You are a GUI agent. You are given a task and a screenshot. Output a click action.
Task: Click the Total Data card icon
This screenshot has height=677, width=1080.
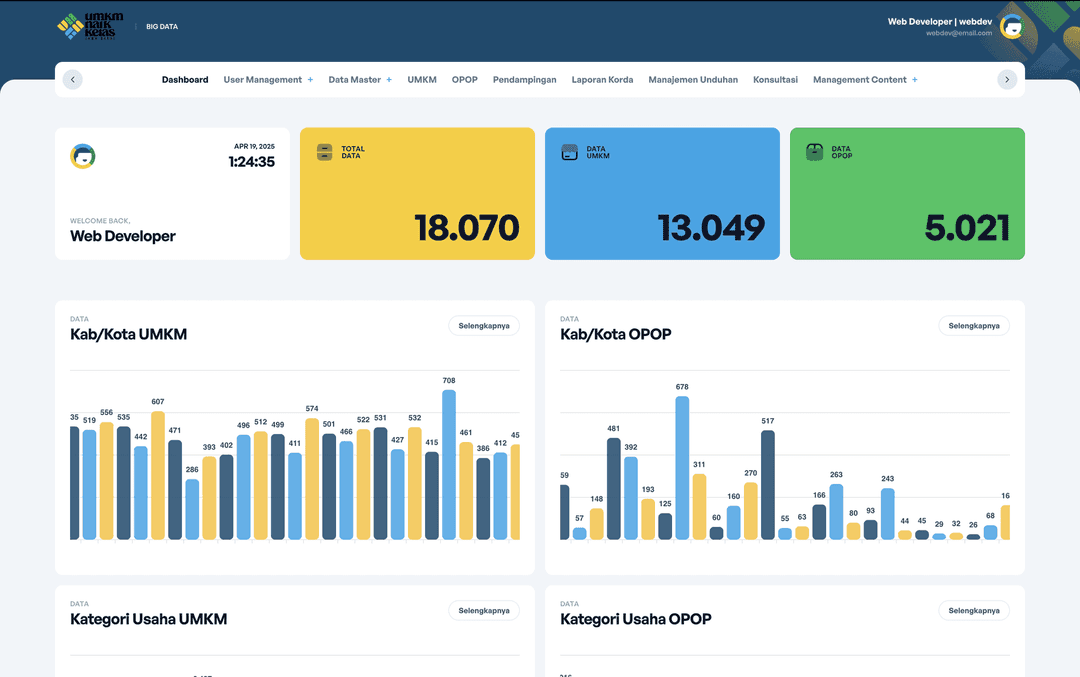[x=324, y=152]
